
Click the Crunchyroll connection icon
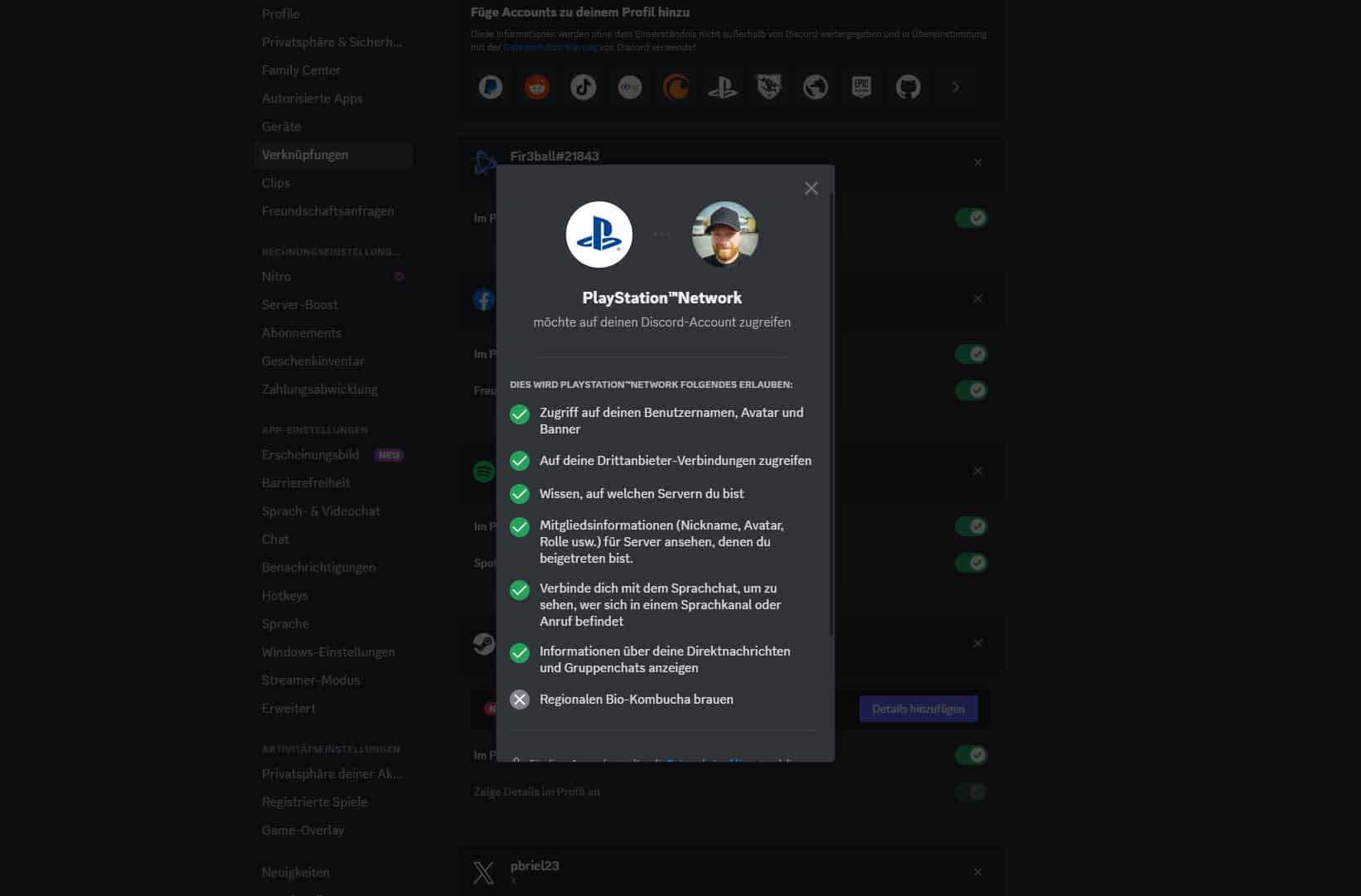pos(676,87)
